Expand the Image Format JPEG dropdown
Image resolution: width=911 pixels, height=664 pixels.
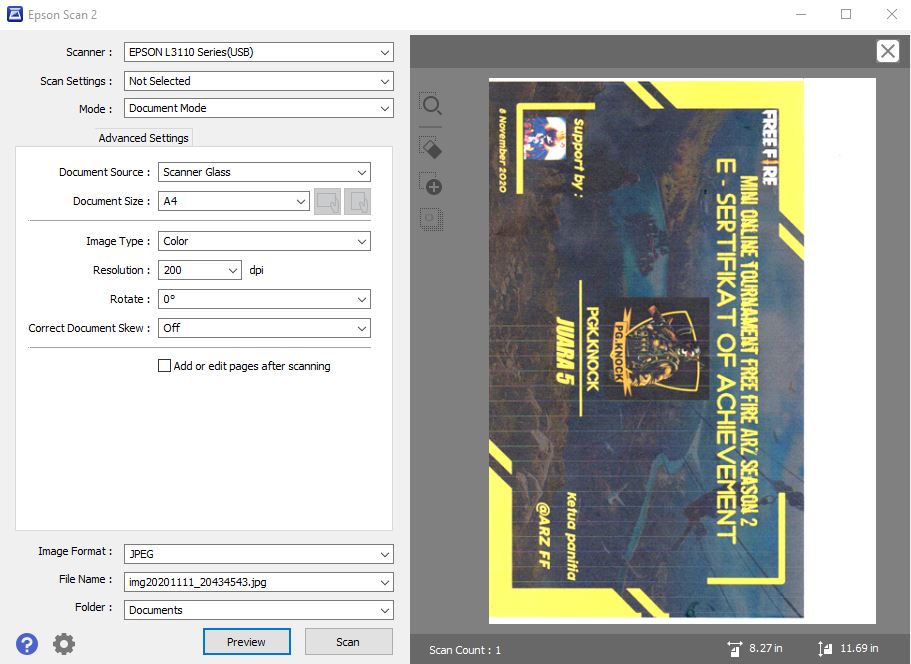pyautogui.click(x=259, y=554)
